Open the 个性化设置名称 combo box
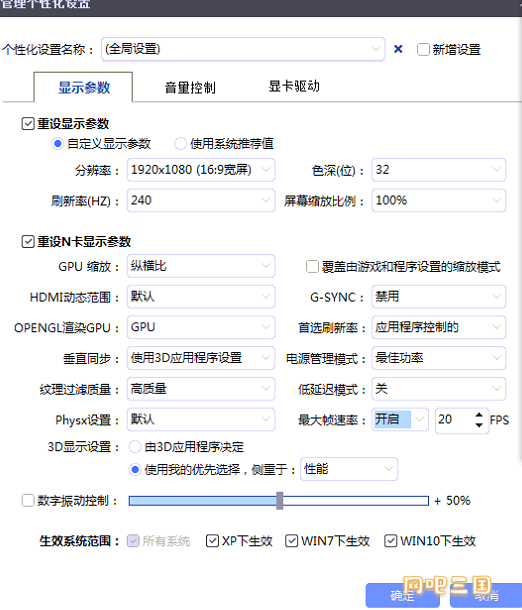Viewport: 522px width, 610px height. point(243,49)
